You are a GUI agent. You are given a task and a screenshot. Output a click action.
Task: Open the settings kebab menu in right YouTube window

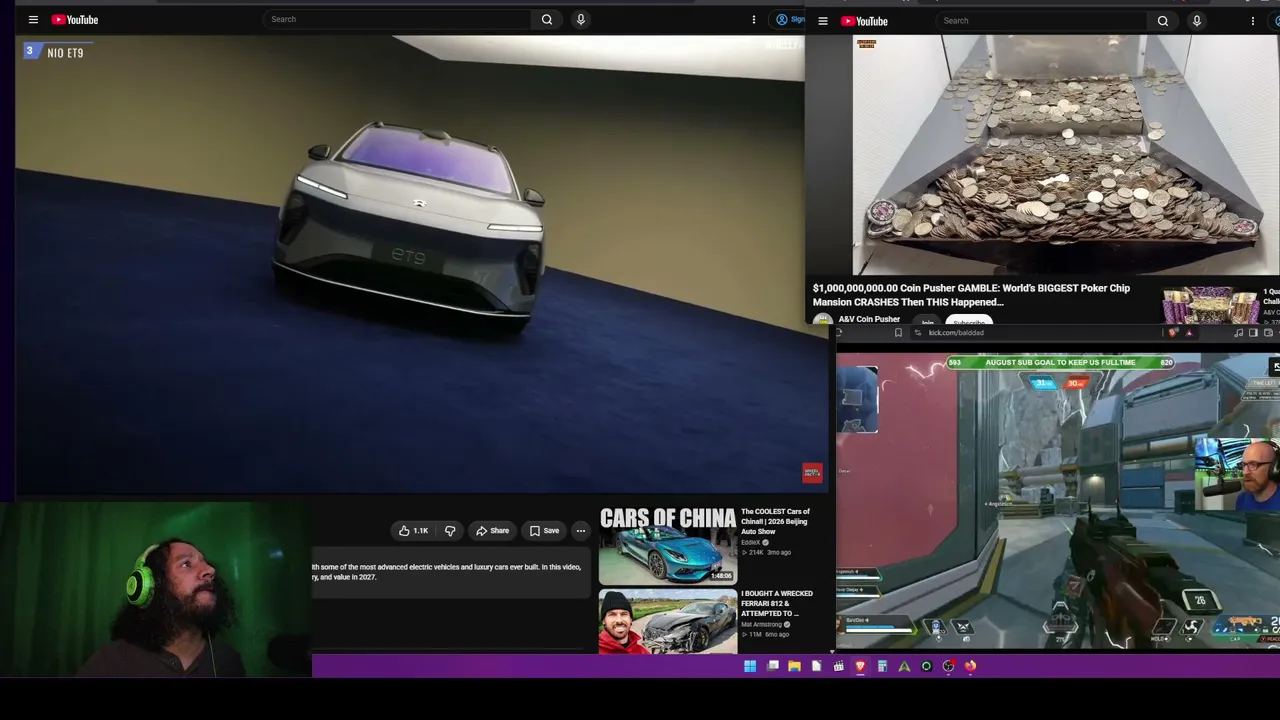click(x=1253, y=21)
